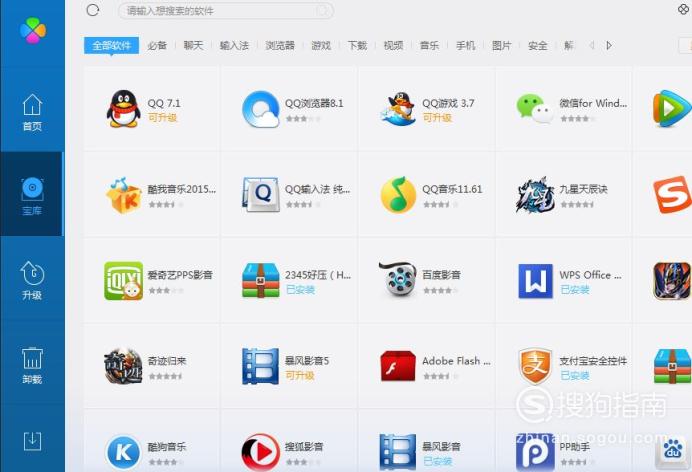This screenshot has width=692, height=472.
Task: Click the colorful clover app logo
Action: click(x=33, y=30)
